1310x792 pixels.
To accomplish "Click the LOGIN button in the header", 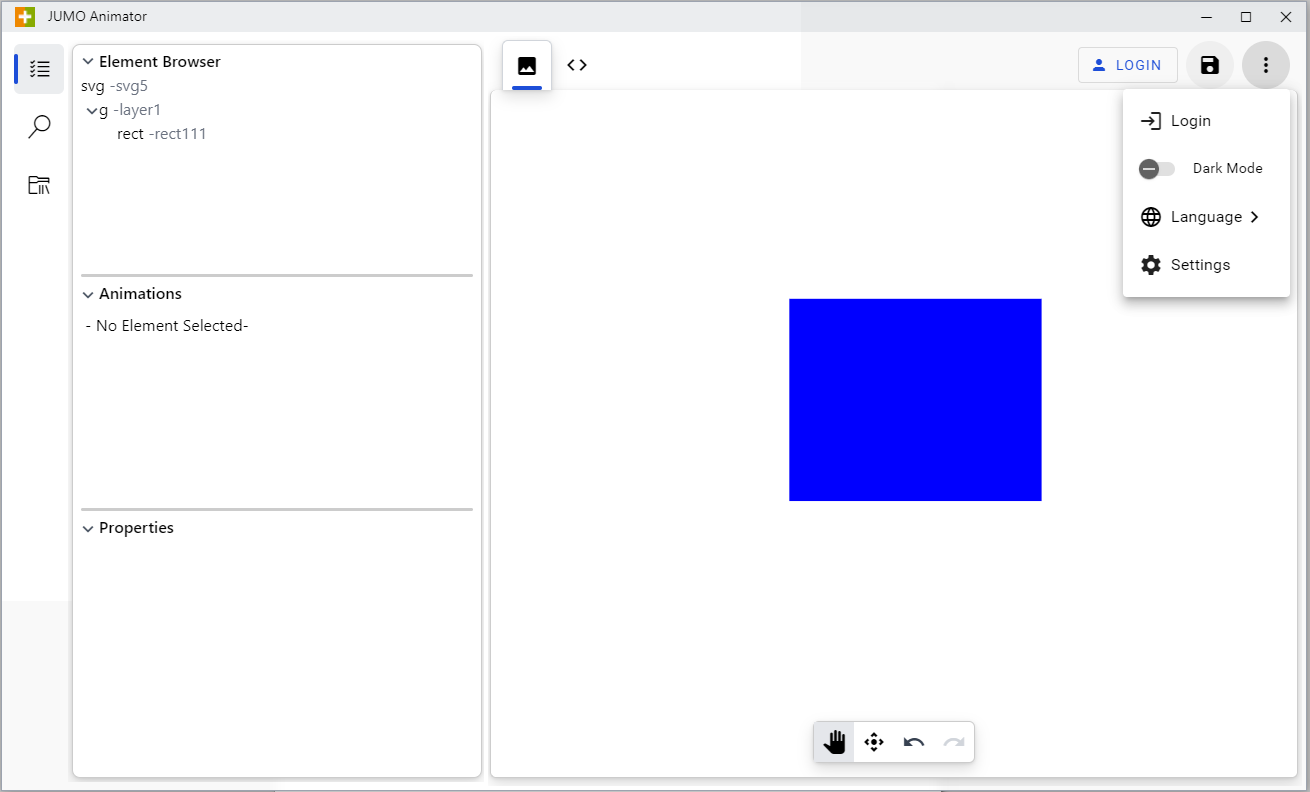I will [1127, 65].
